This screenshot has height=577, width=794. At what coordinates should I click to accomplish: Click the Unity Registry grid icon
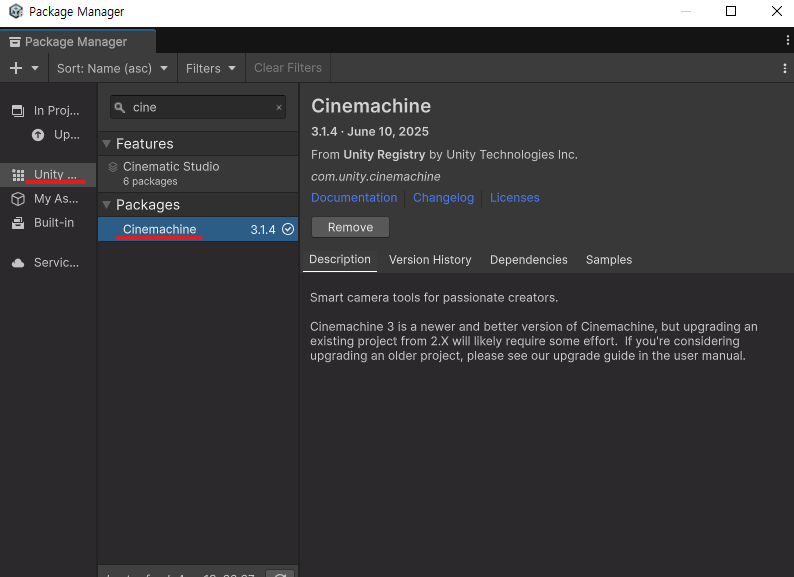(18, 175)
